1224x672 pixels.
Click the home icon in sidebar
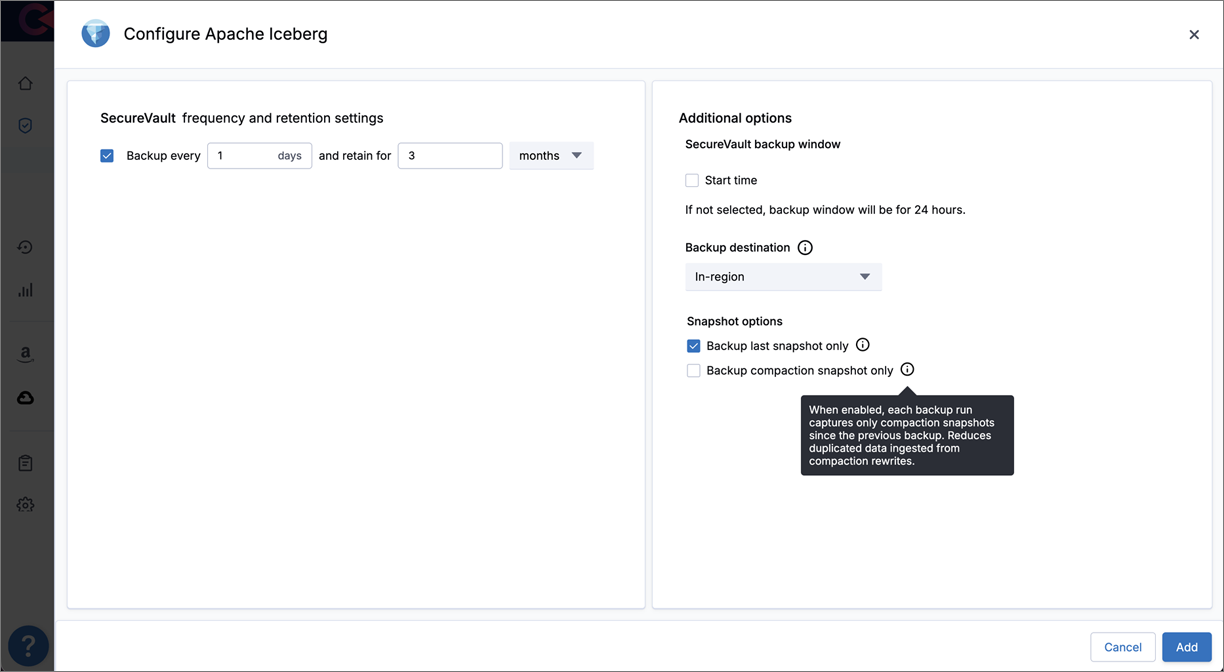click(25, 84)
